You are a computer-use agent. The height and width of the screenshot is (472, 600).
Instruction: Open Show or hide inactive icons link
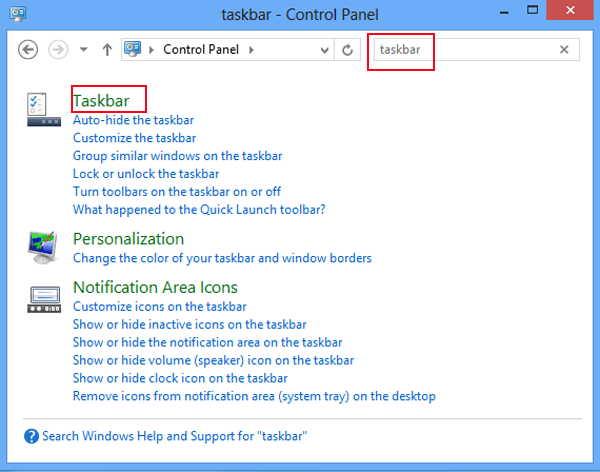pyautogui.click(x=190, y=325)
